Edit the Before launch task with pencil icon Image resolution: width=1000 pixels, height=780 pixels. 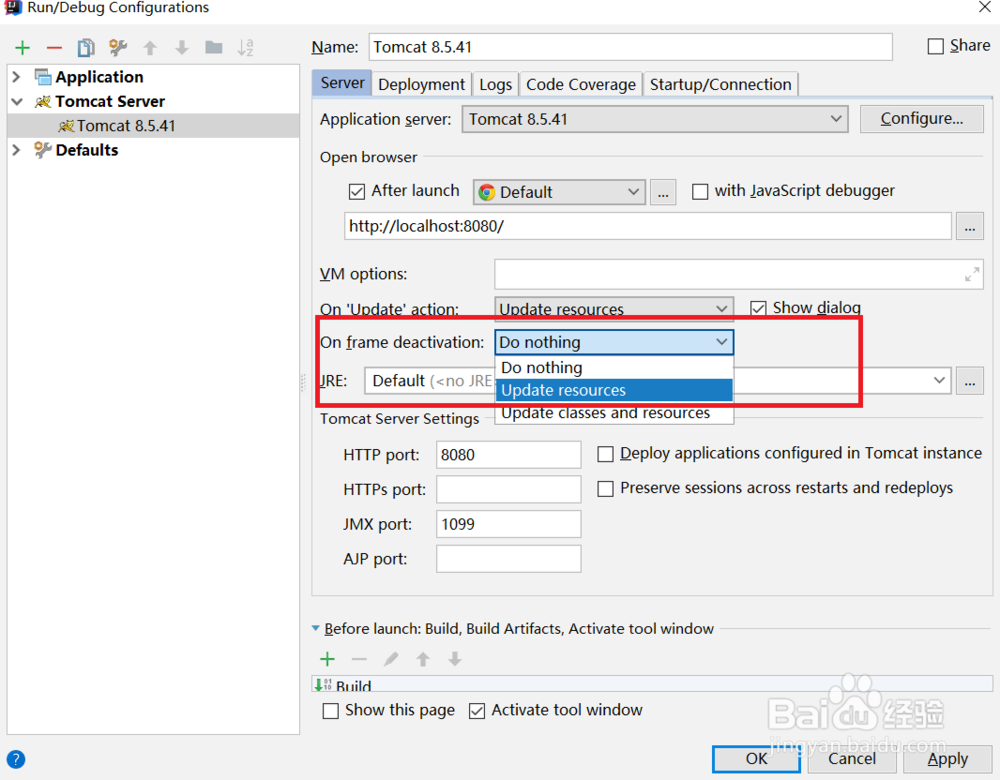coord(391,659)
